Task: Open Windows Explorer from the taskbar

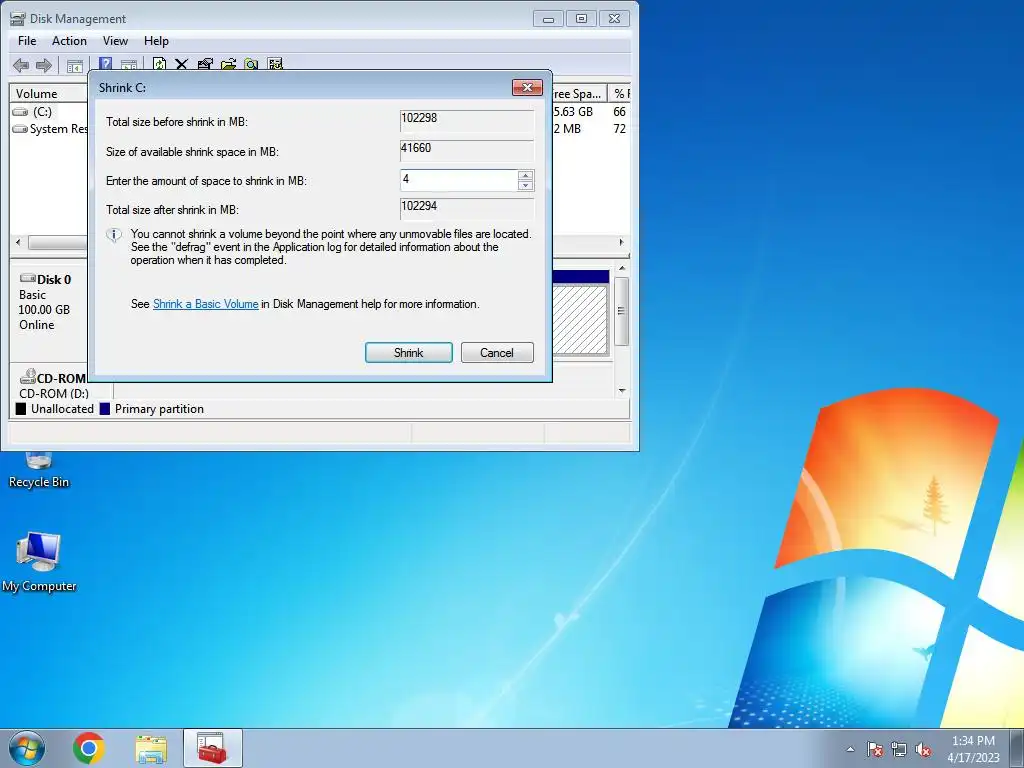Action: coord(151,748)
